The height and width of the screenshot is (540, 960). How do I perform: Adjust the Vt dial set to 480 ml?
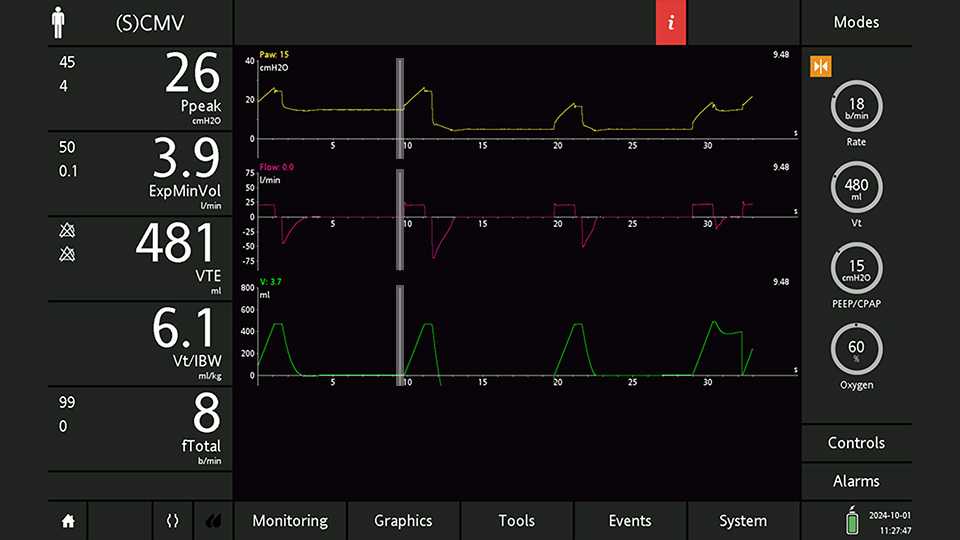856,187
